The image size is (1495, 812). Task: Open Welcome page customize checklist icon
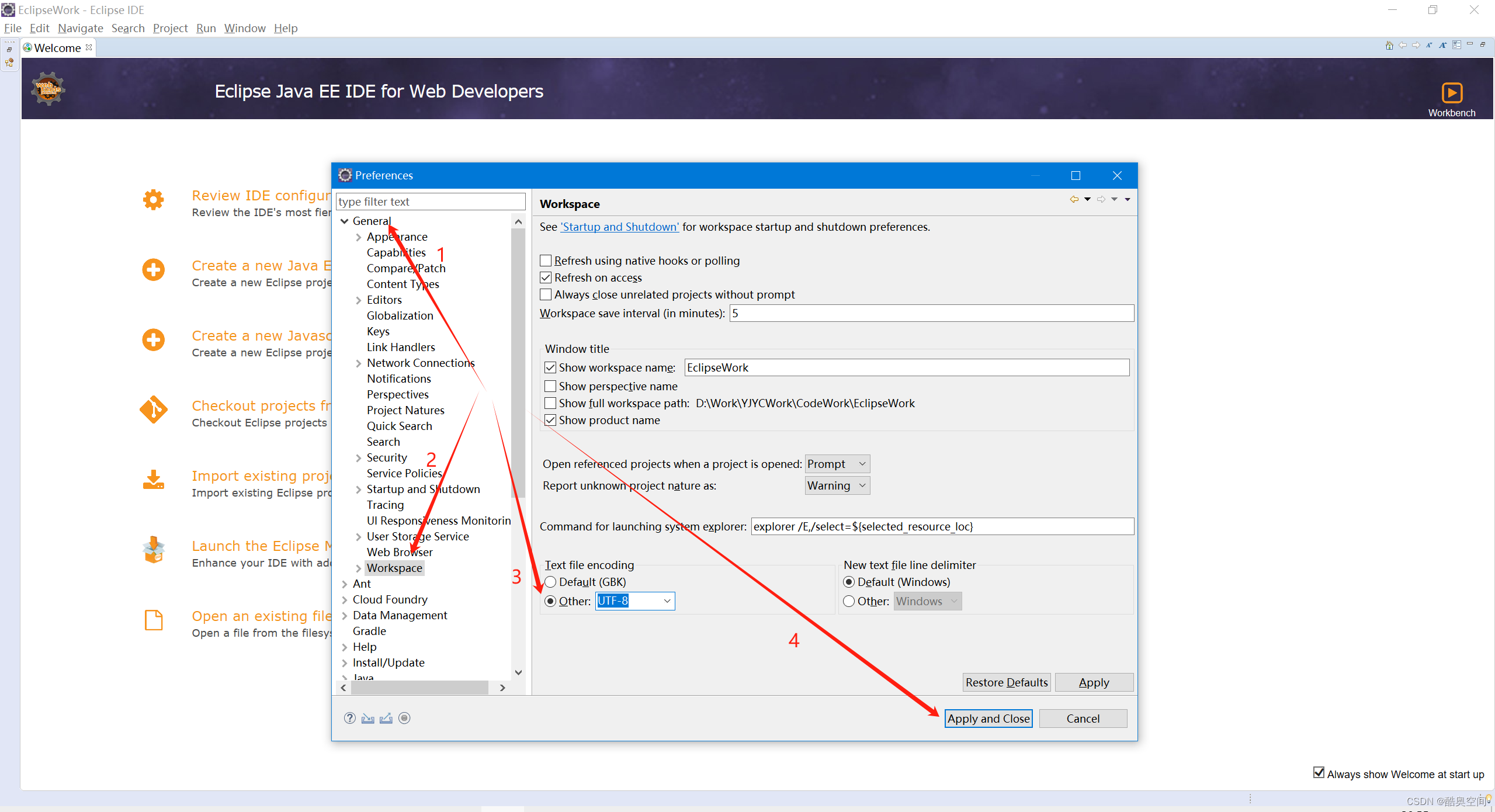click(x=1456, y=45)
